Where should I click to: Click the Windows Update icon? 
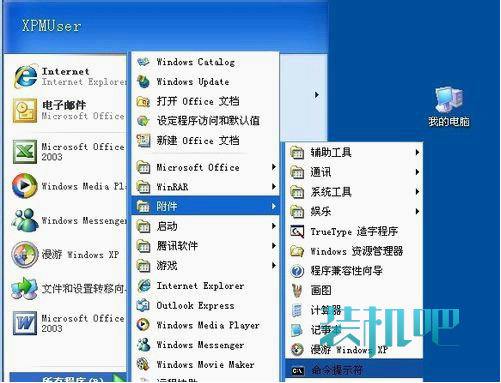tap(144, 82)
